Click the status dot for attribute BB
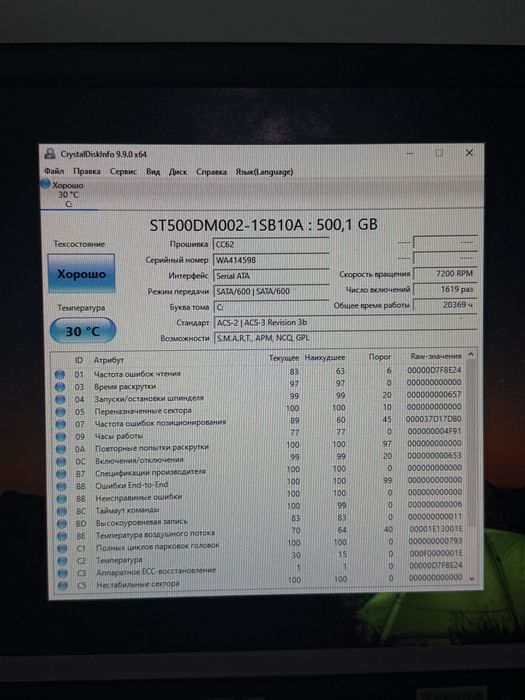The image size is (525, 700). (x=62, y=499)
